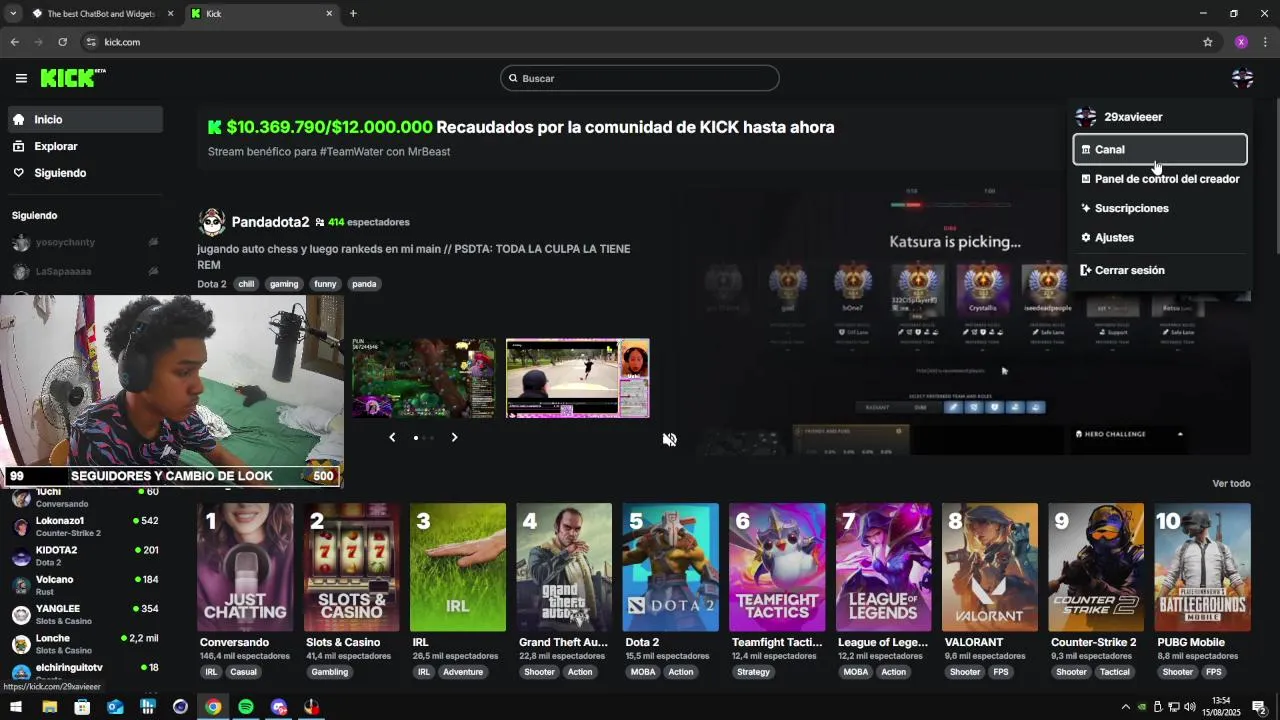Screen dimensions: 1280x720
Task: Open Explorar in sidebar
Action: click(85, 146)
